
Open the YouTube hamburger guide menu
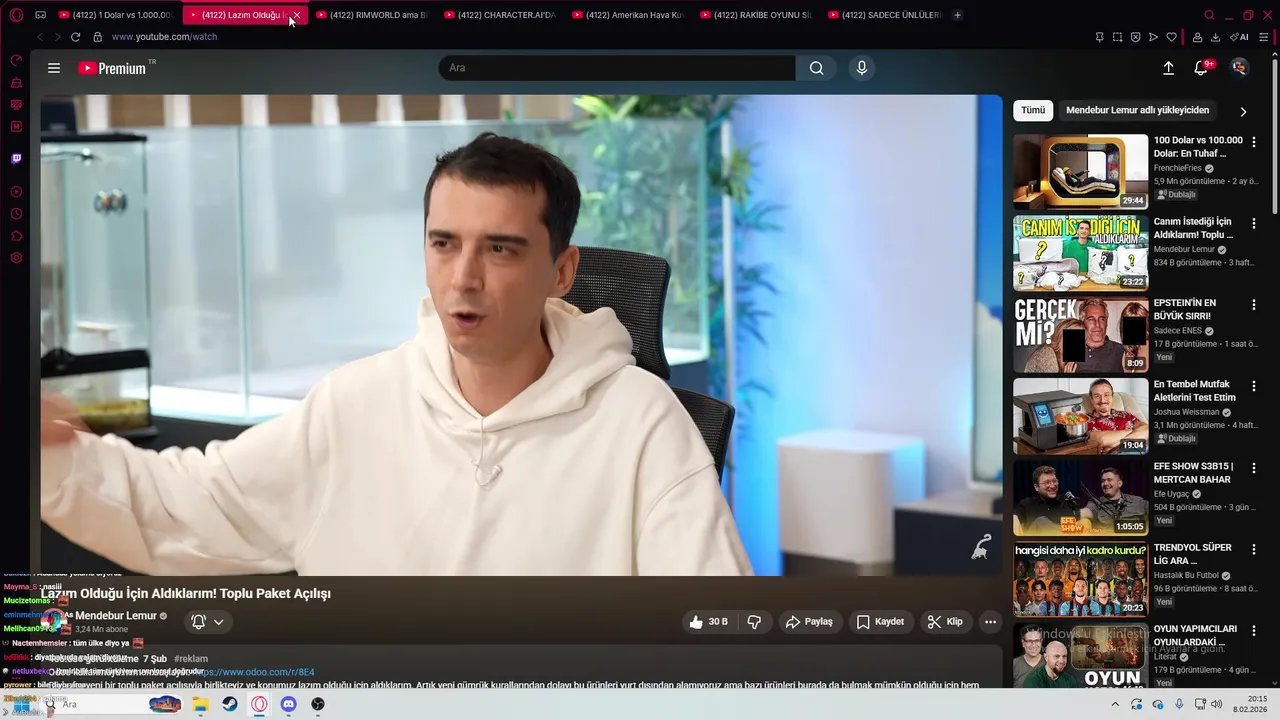pyautogui.click(x=54, y=68)
